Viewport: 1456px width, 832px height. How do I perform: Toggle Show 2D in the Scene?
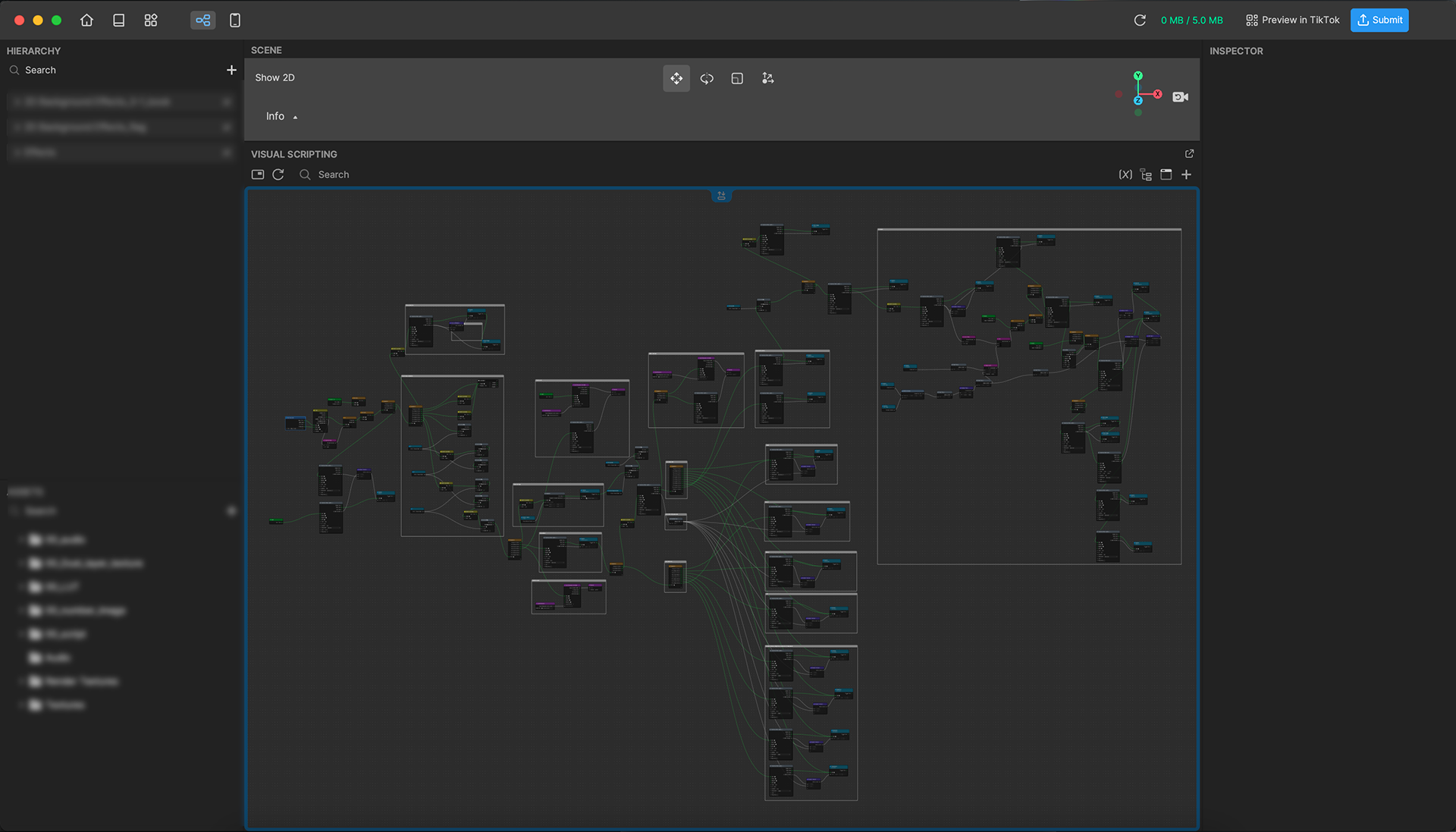click(275, 78)
